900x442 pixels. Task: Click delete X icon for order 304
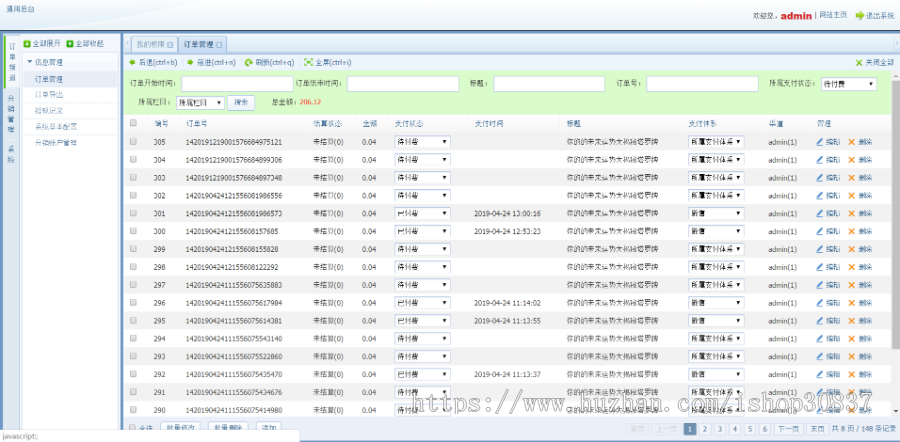tap(852, 160)
